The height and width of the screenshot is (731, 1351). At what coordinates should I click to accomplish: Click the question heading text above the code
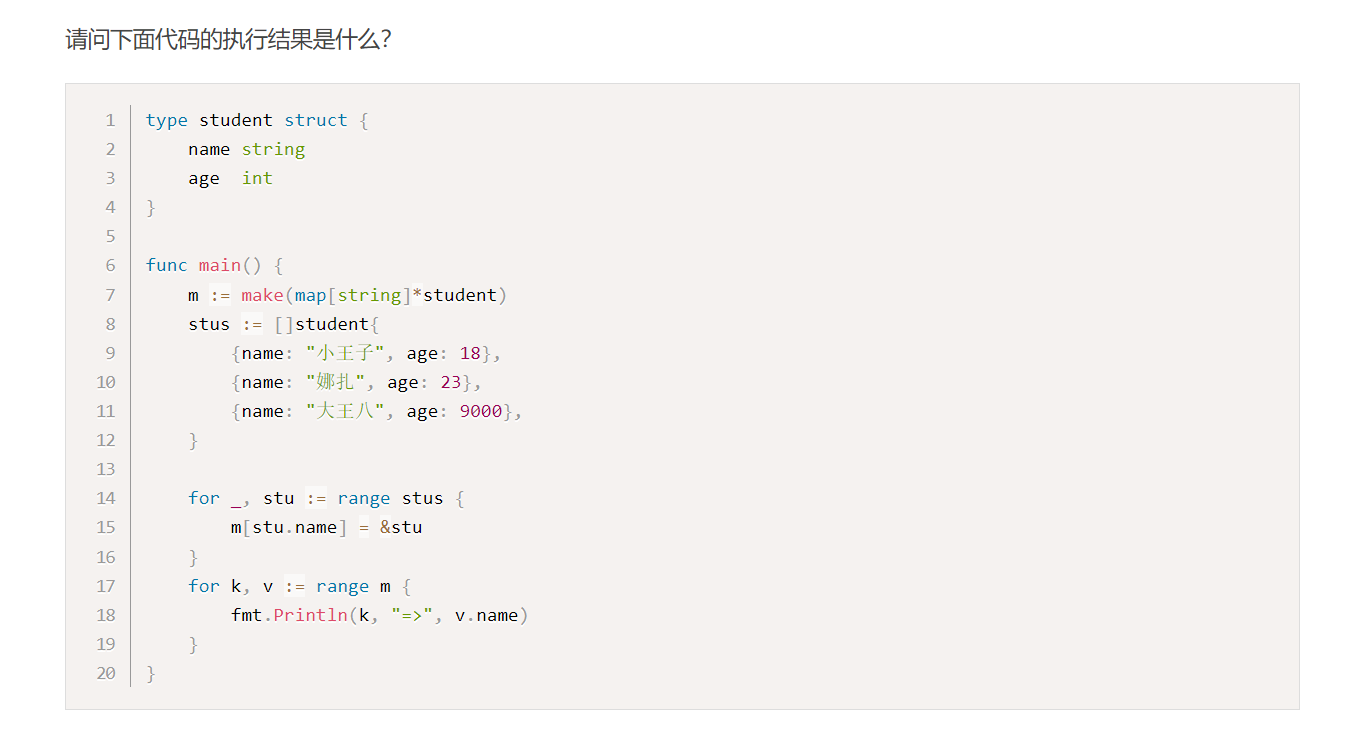228,40
